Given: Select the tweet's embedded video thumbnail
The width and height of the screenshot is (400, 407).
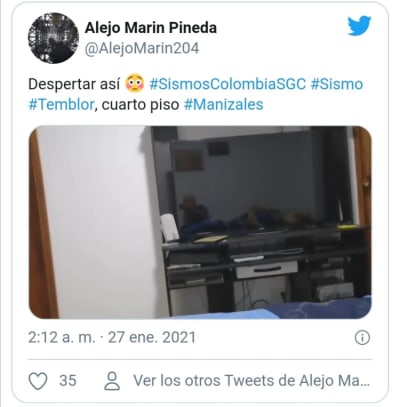Looking at the screenshot, I should click(200, 222).
